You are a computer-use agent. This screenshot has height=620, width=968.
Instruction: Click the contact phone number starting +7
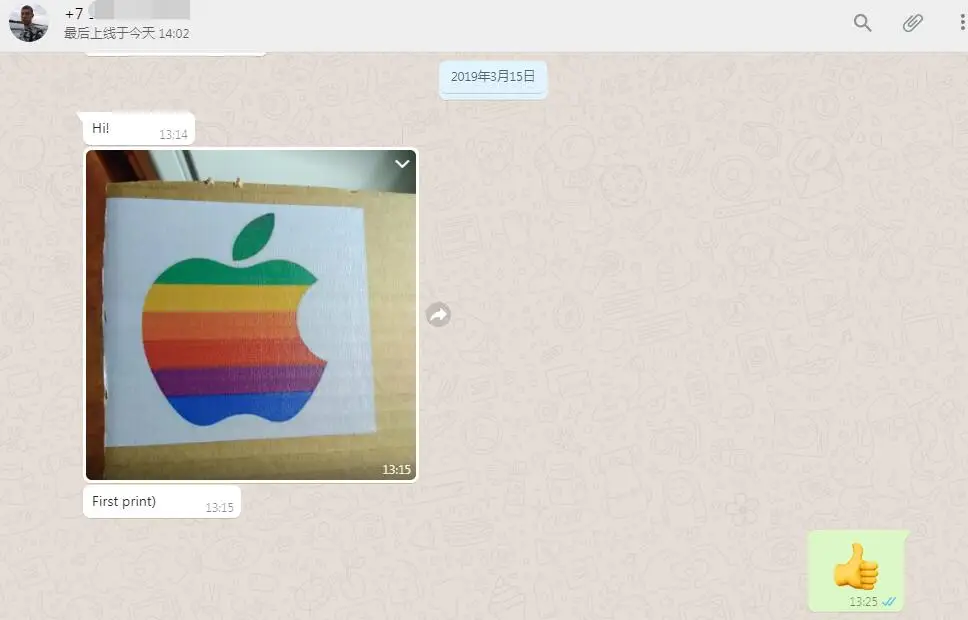click(127, 12)
